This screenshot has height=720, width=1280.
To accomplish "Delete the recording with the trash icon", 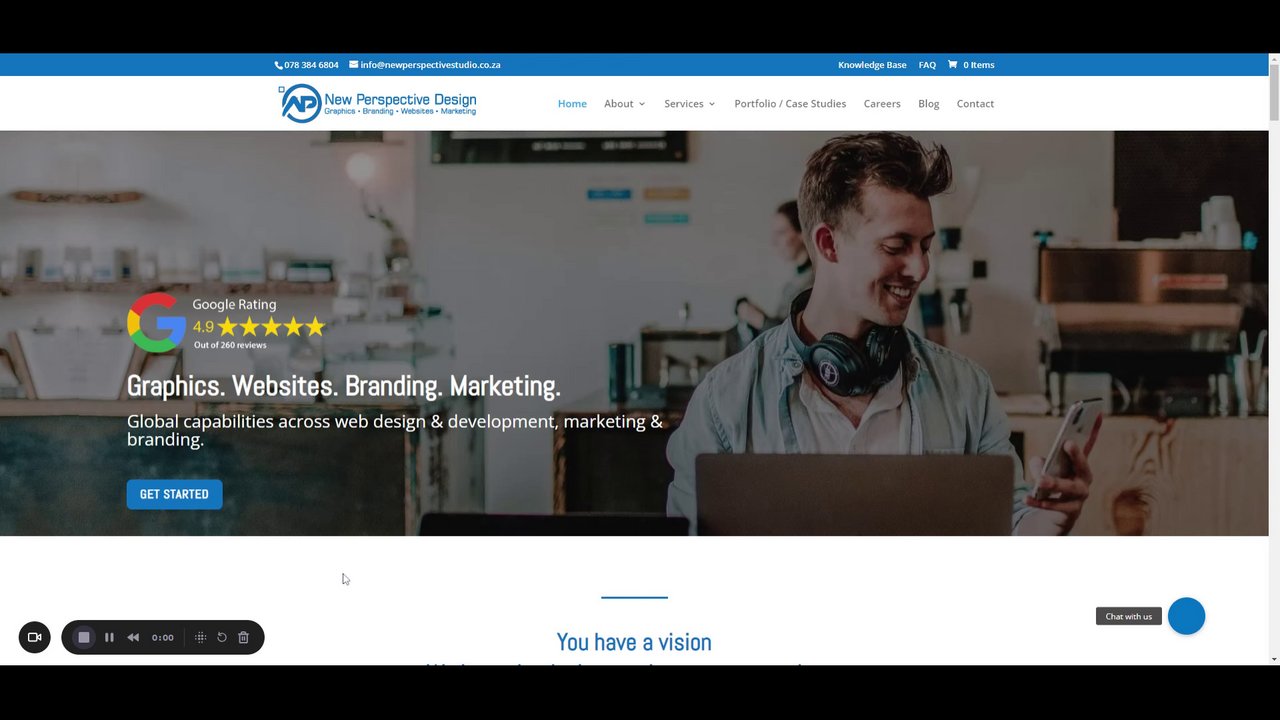I will click(243, 637).
